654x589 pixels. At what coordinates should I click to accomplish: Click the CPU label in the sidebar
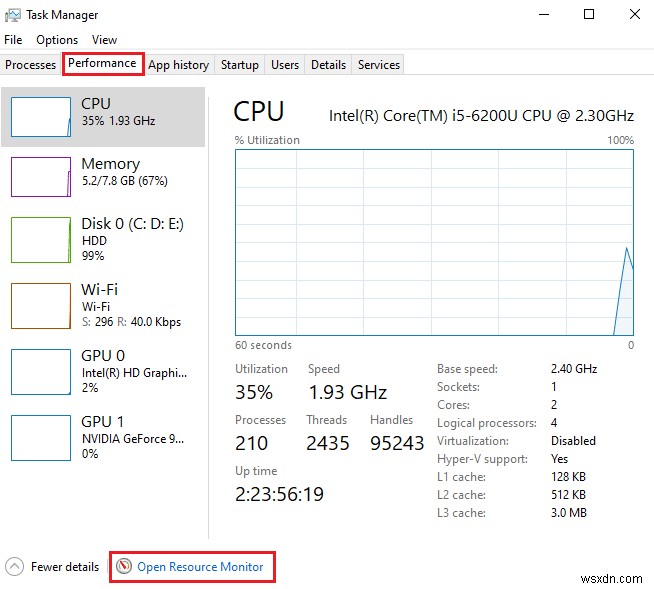tap(96, 103)
